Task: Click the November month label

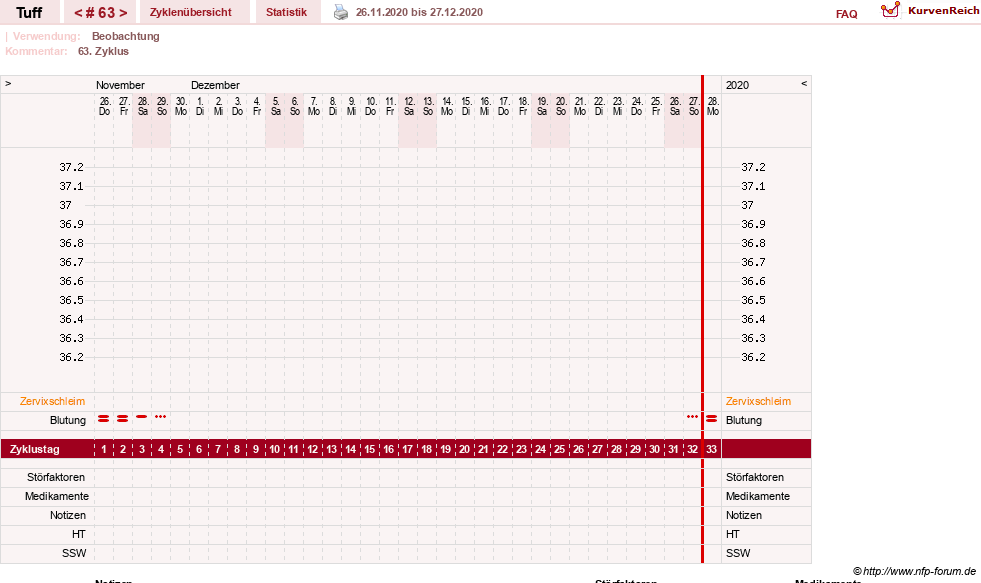Action: coord(120,85)
